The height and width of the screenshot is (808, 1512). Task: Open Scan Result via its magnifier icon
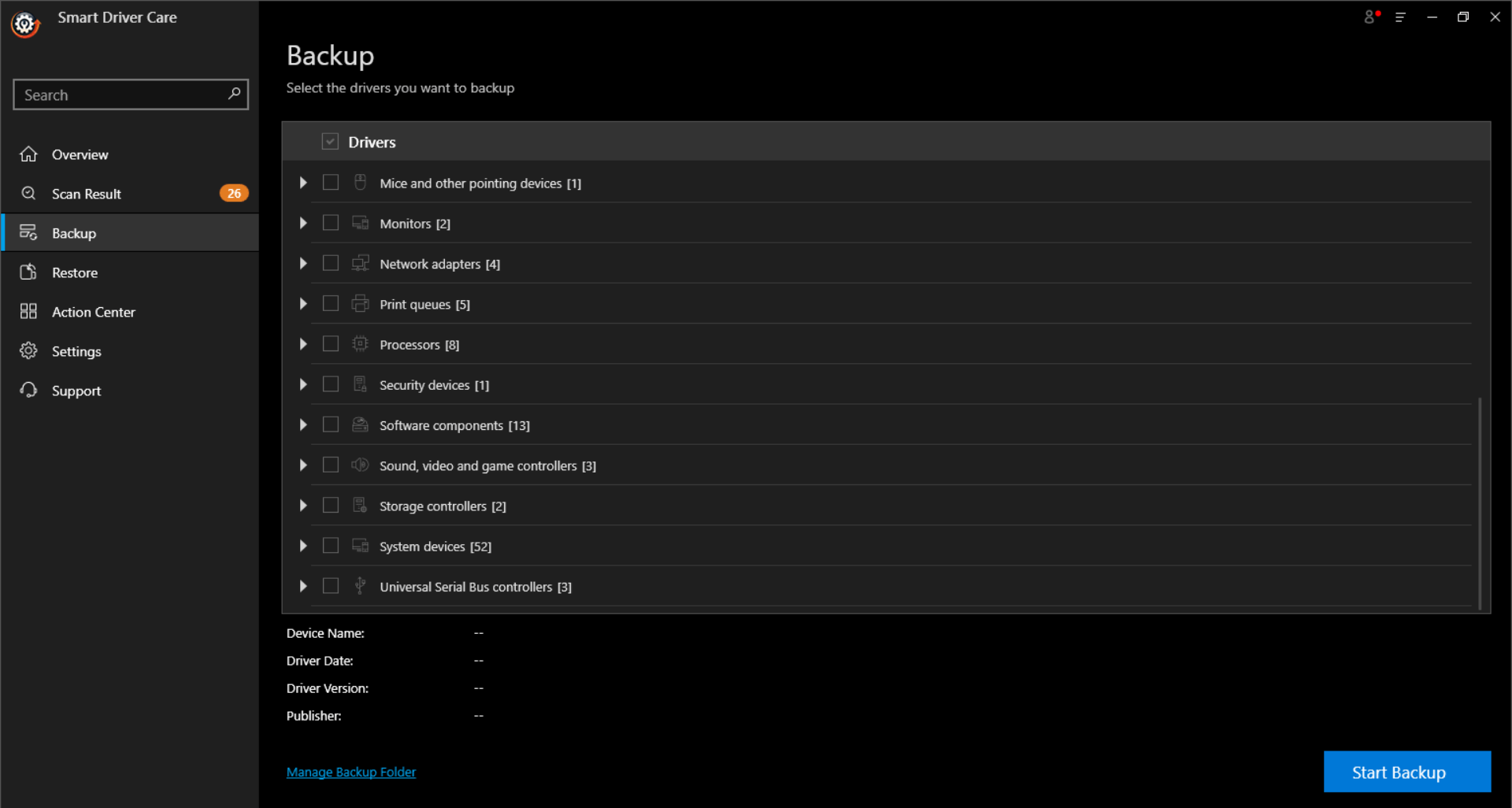pos(28,193)
